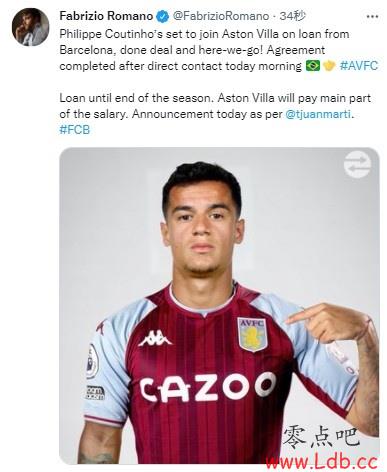This screenshot has width=387, height=472.
Task: Click the handshake emoji in tweet
Action: [x=329, y=66]
